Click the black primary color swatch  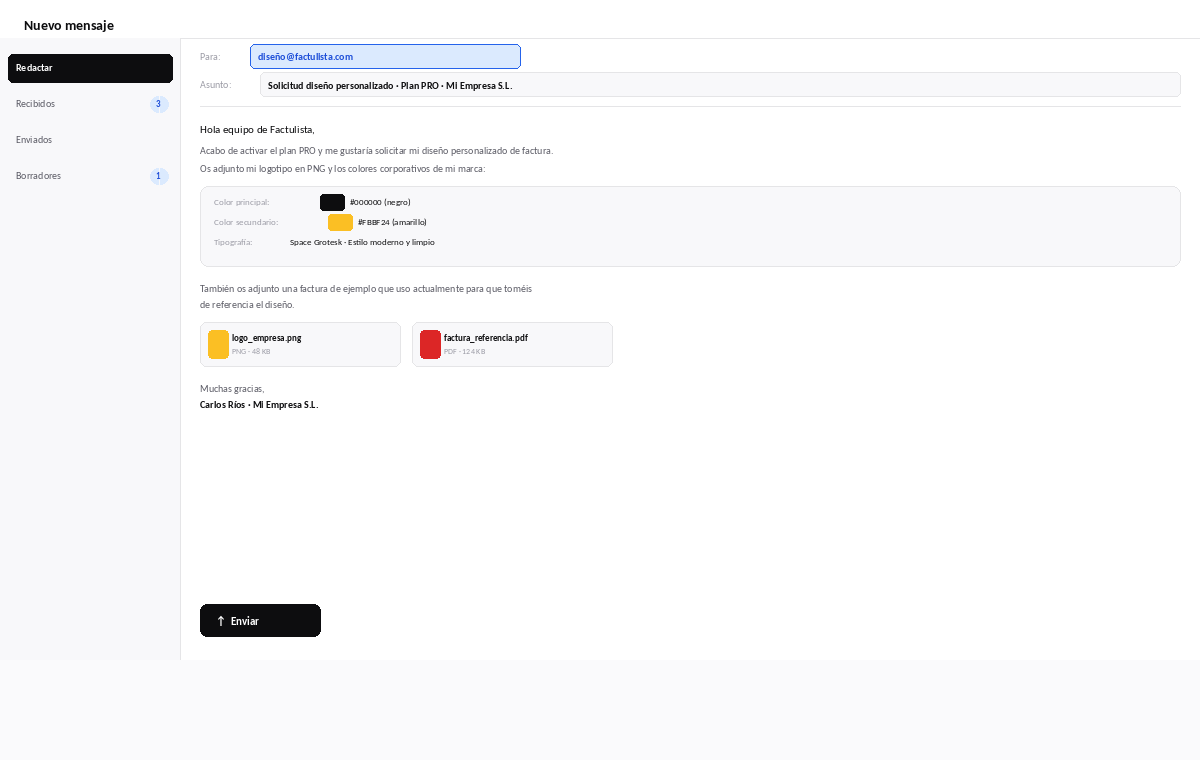coord(332,202)
